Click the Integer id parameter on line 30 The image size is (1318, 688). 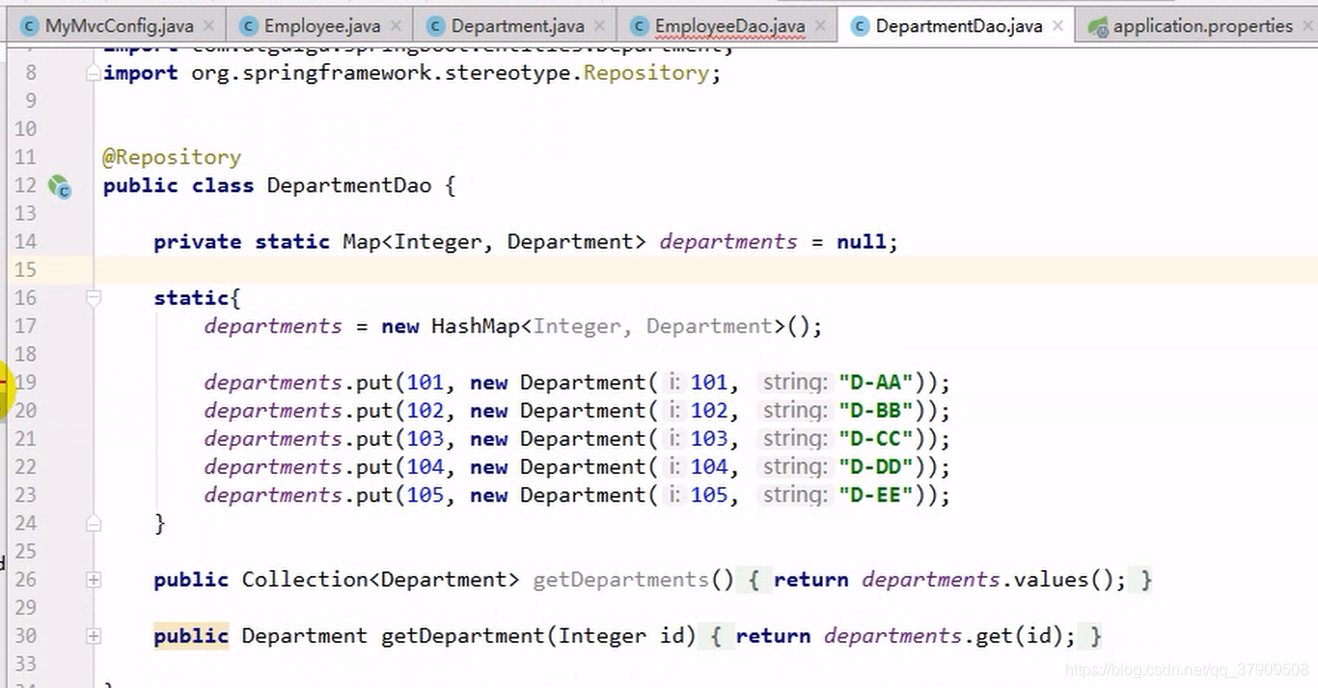[620, 635]
